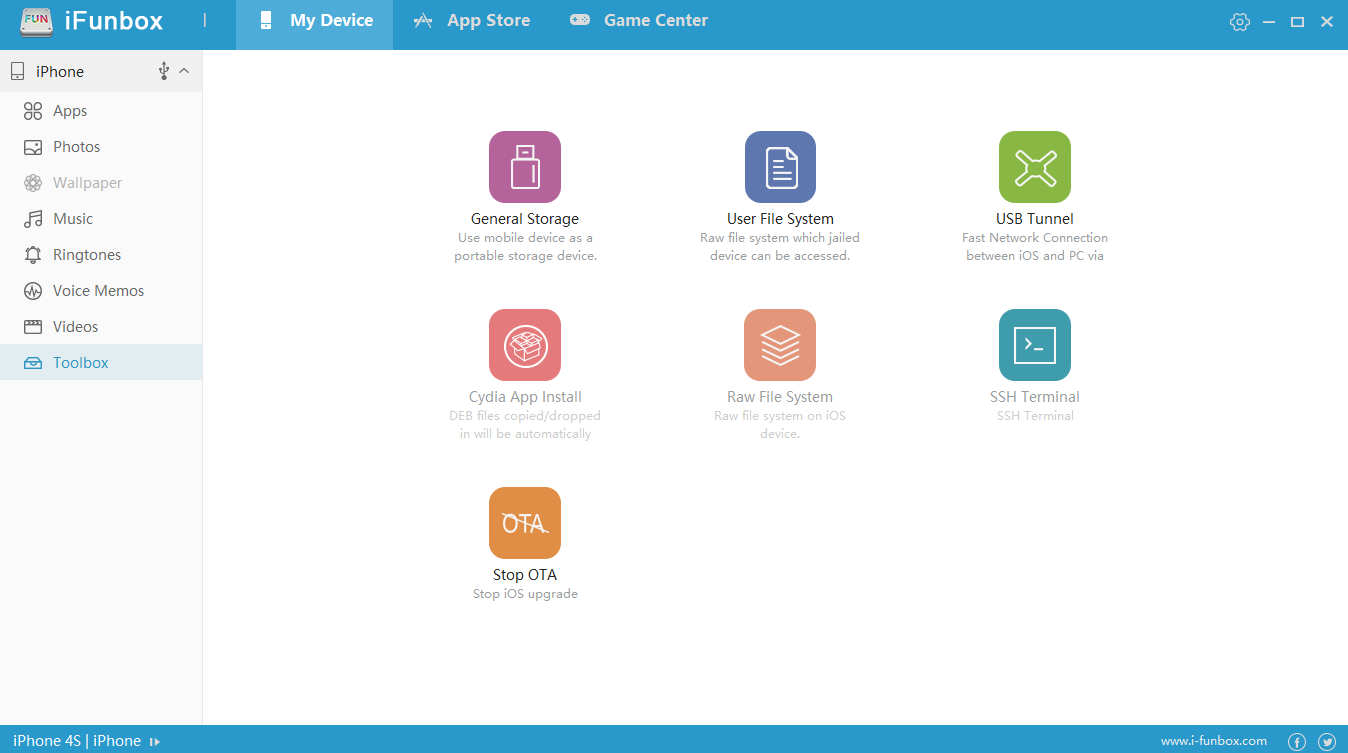Viewport: 1348px width, 753px height.
Task: Click the Photos picture icon in sidebar
Action: point(33,147)
